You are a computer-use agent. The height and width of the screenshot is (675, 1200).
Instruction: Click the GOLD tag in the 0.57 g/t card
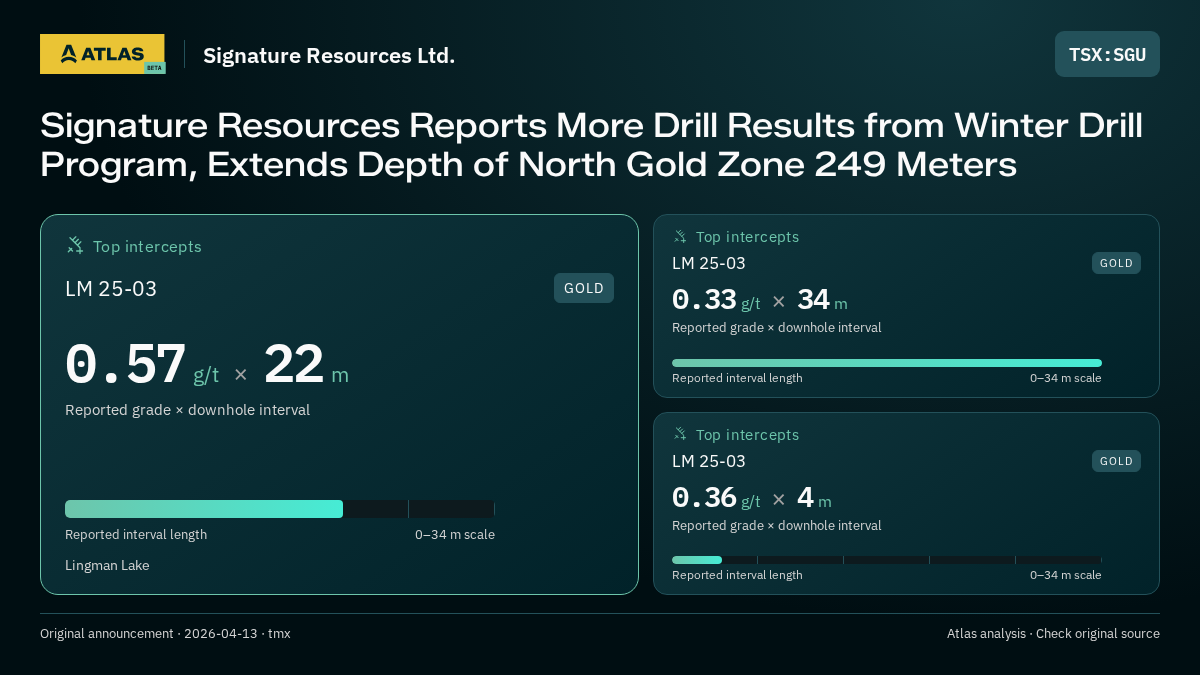coord(584,288)
